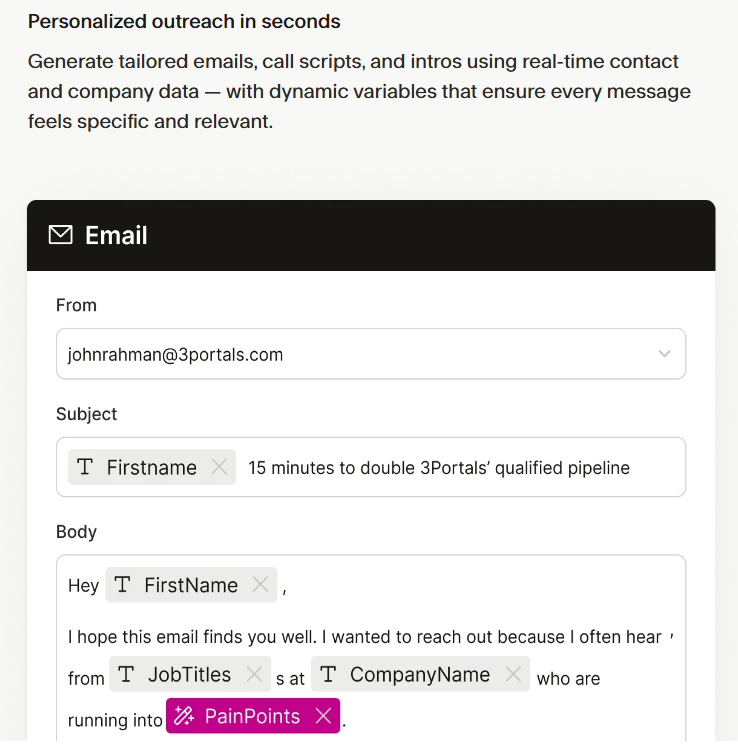The image size is (738, 750).
Task: Delete the JobTitles variable tag
Action: (x=254, y=674)
